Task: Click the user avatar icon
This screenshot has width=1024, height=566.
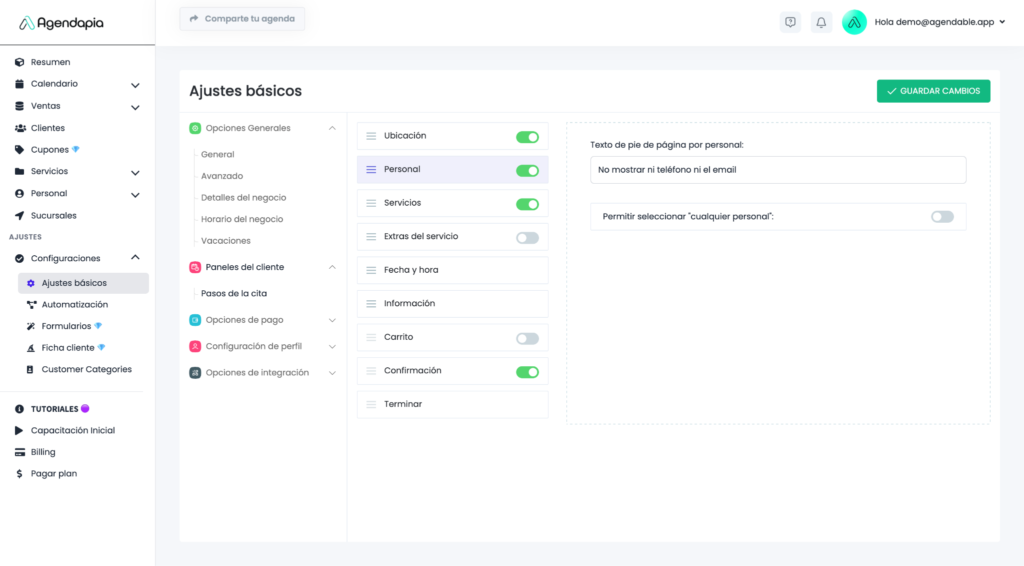Action: click(x=854, y=22)
